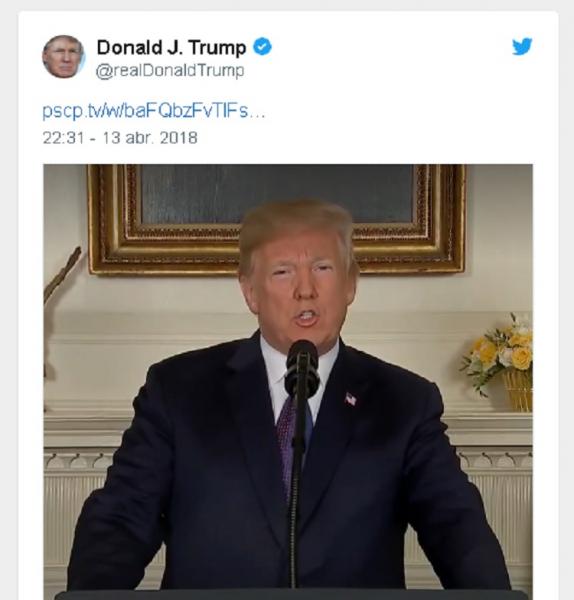Open the Twitter bird logo
Viewport: 574px width, 600px height.
click(x=522, y=47)
